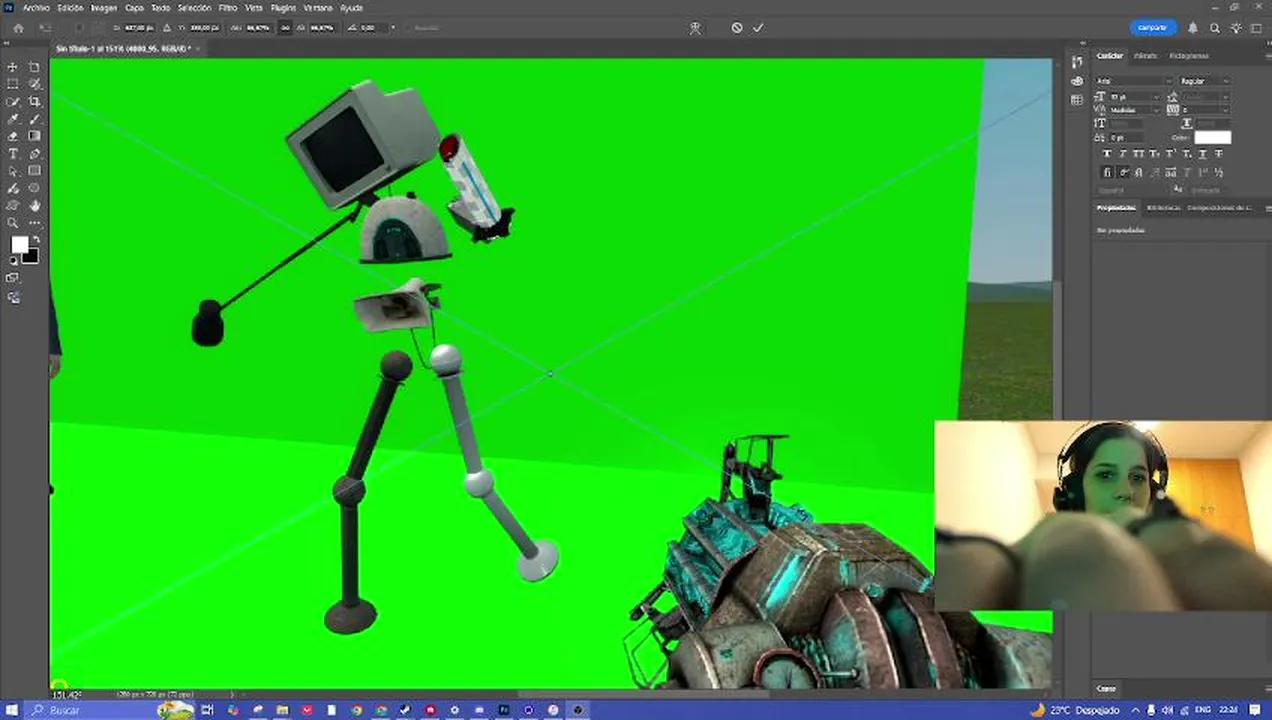
Task: Open the font style dropdown showing Regular
Action: [1205, 81]
